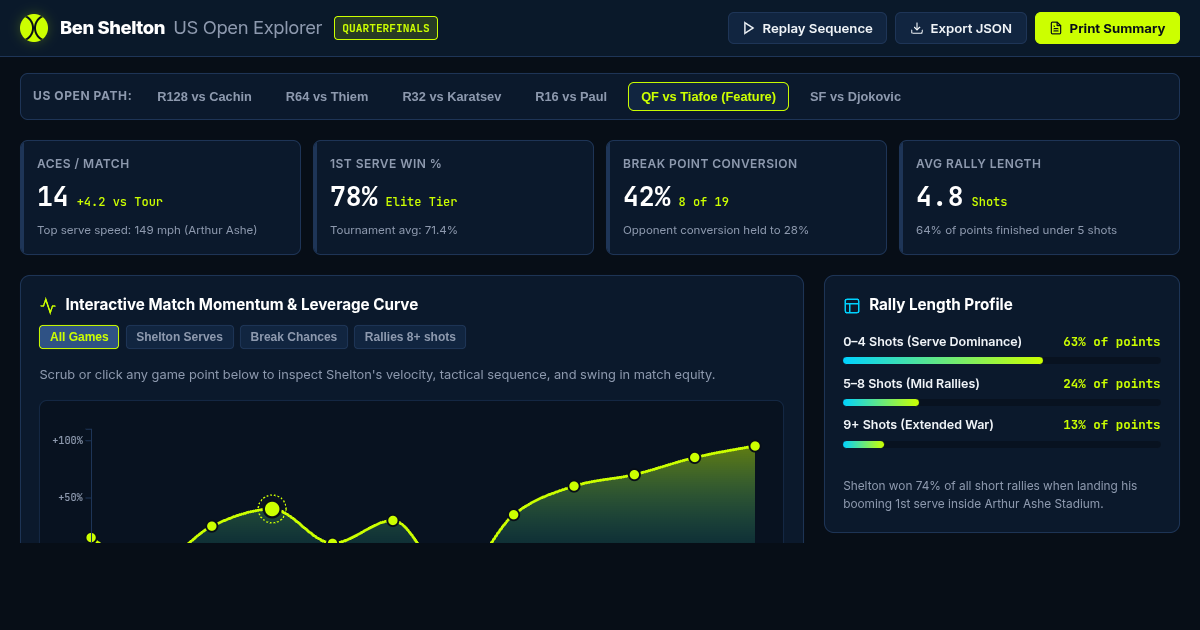Select R32 vs Karatsev match
Screen dimensions: 1200x630
click(x=452, y=97)
